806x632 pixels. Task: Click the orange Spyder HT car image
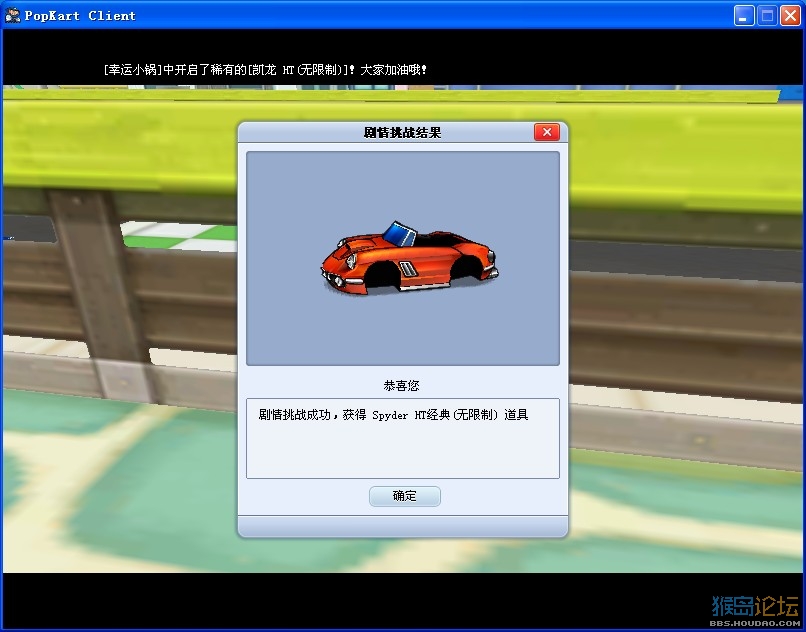409,258
